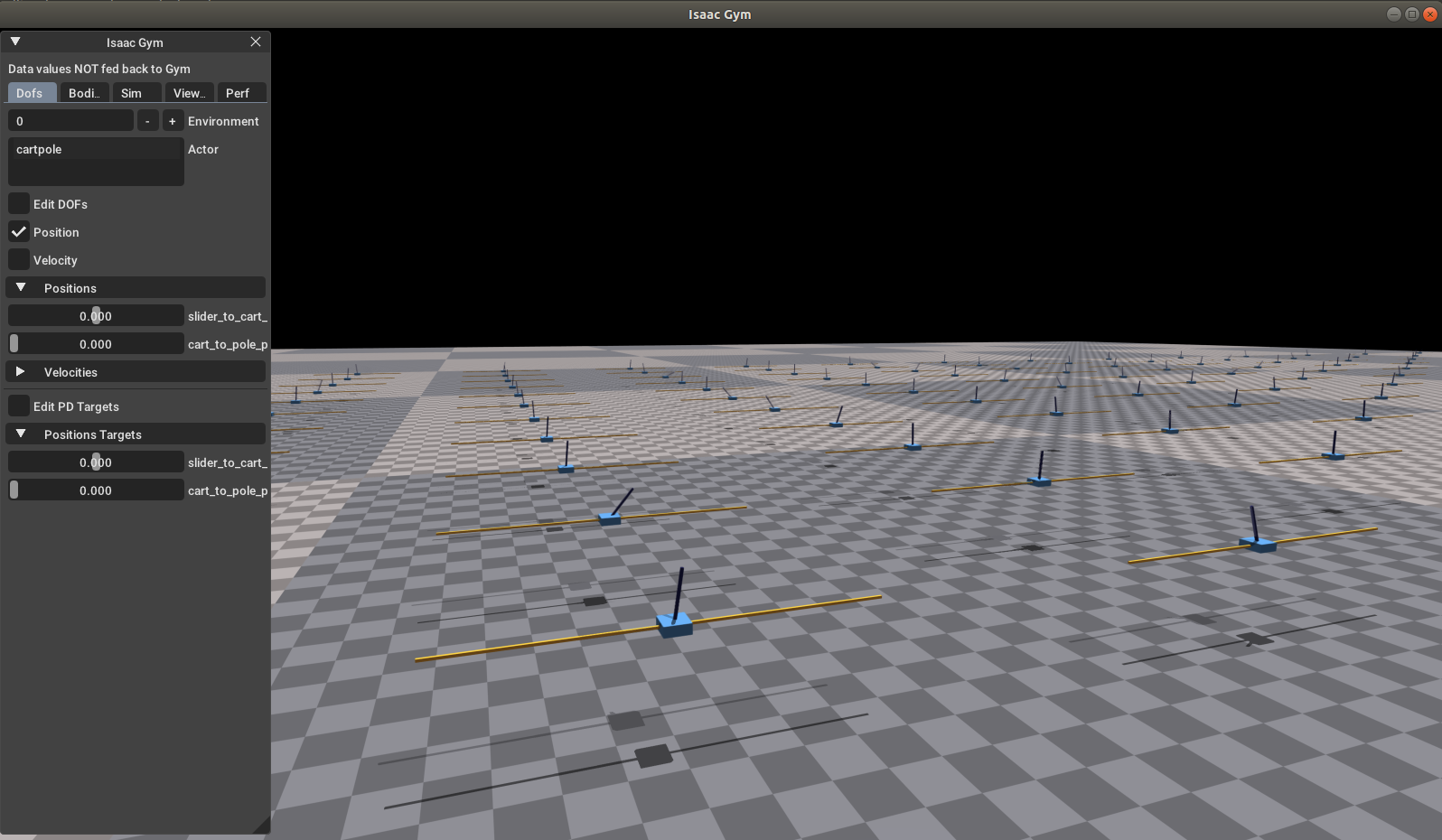Close the Isaac Gym window
This screenshot has height=840, width=1442.
coord(1430,14)
